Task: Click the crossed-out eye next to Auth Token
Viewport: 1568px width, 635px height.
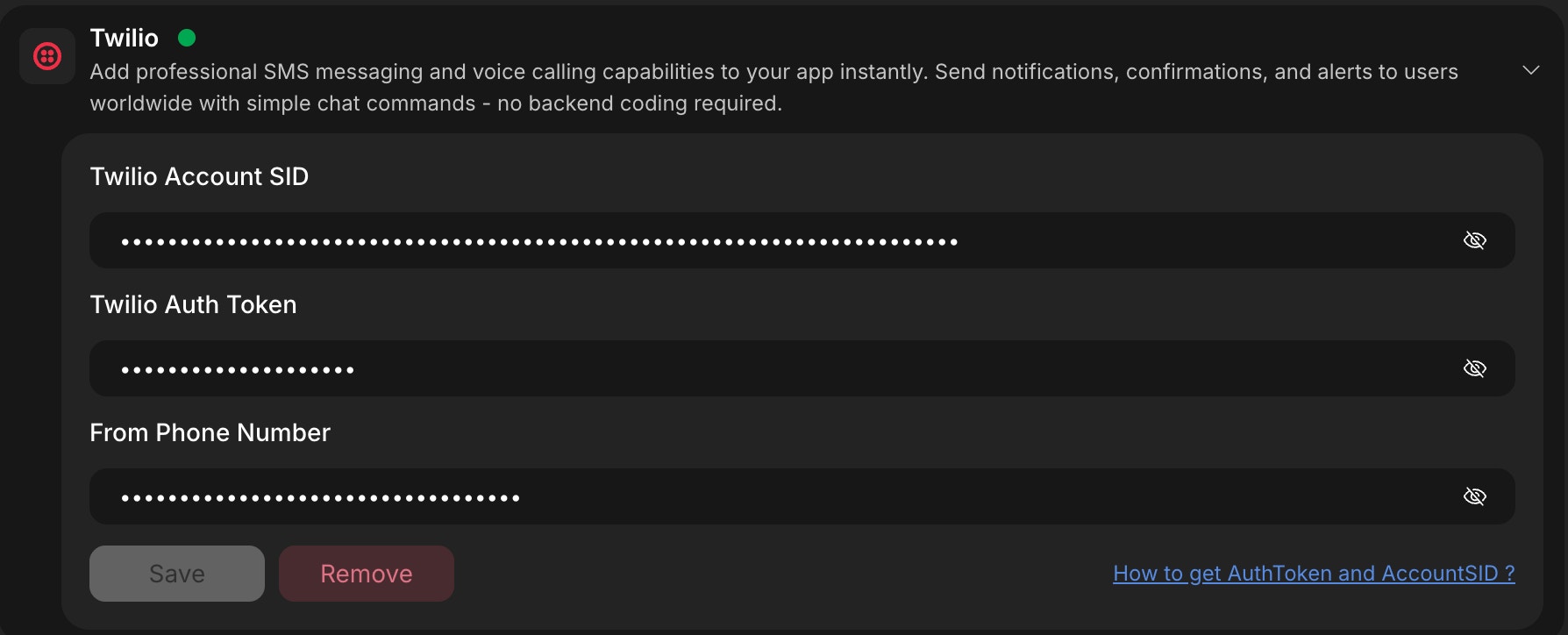Action: [x=1475, y=368]
